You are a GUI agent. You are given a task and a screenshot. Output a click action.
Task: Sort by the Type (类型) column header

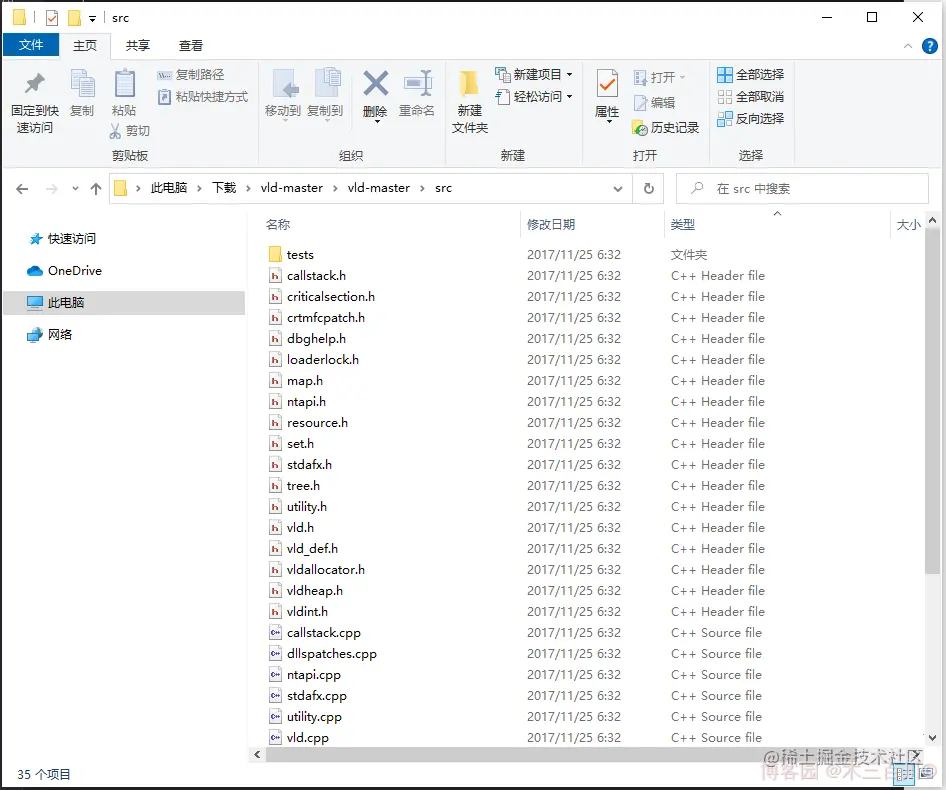tap(682, 225)
